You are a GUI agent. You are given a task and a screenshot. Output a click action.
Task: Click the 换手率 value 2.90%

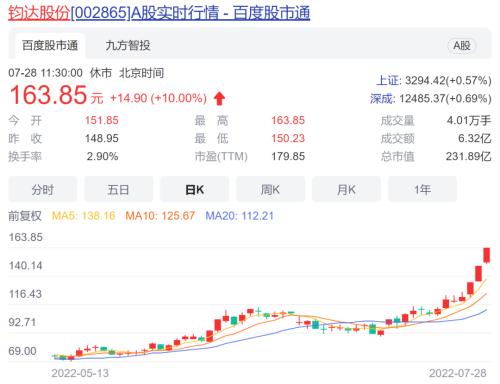[102, 156]
